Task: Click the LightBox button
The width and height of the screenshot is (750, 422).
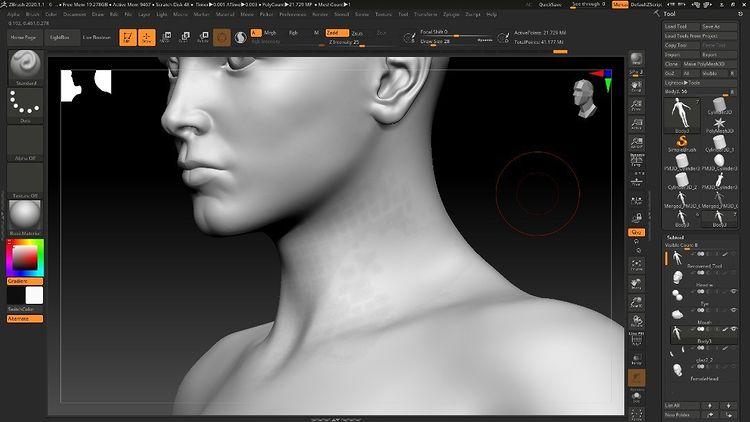Action: tap(59, 37)
